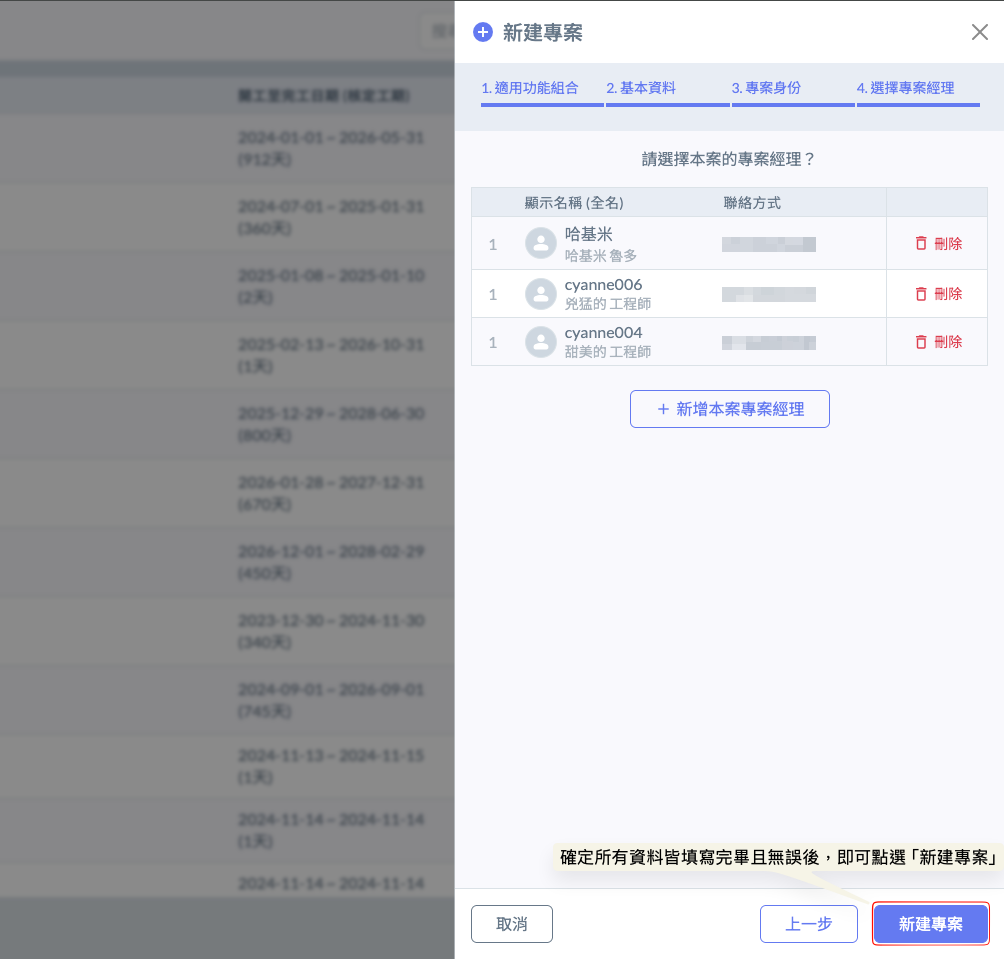Click the 聯絡方式 column header
This screenshot has width=1004, height=959.
coord(752,203)
